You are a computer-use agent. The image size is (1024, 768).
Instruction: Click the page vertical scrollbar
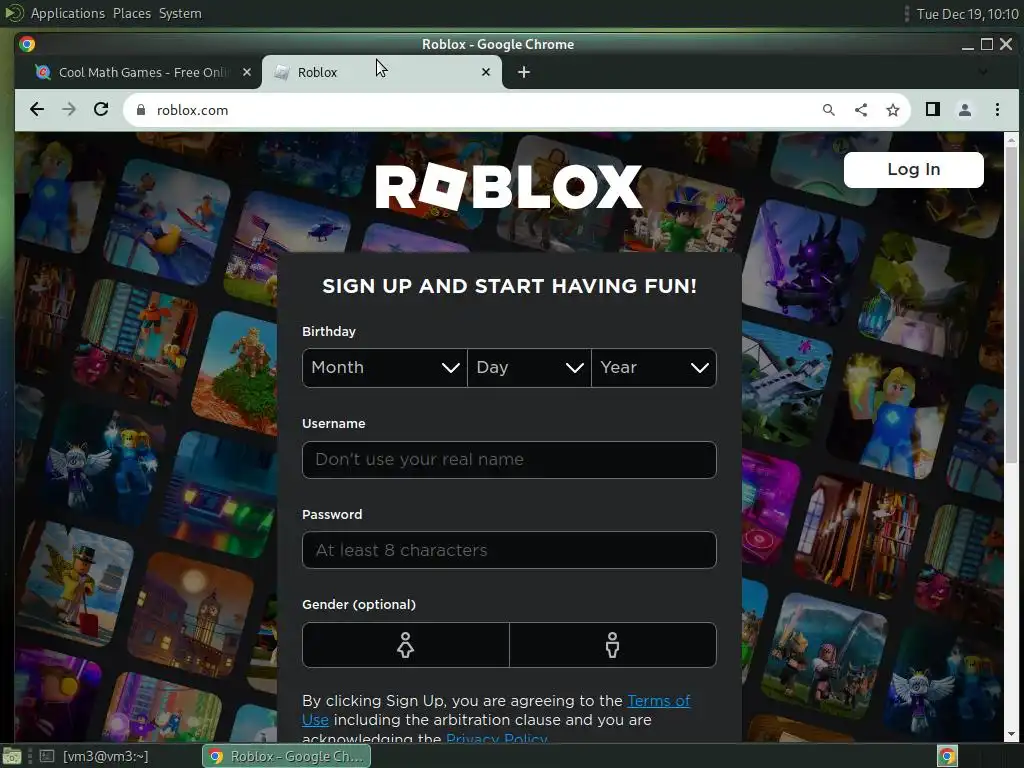tap(1011, 305)
